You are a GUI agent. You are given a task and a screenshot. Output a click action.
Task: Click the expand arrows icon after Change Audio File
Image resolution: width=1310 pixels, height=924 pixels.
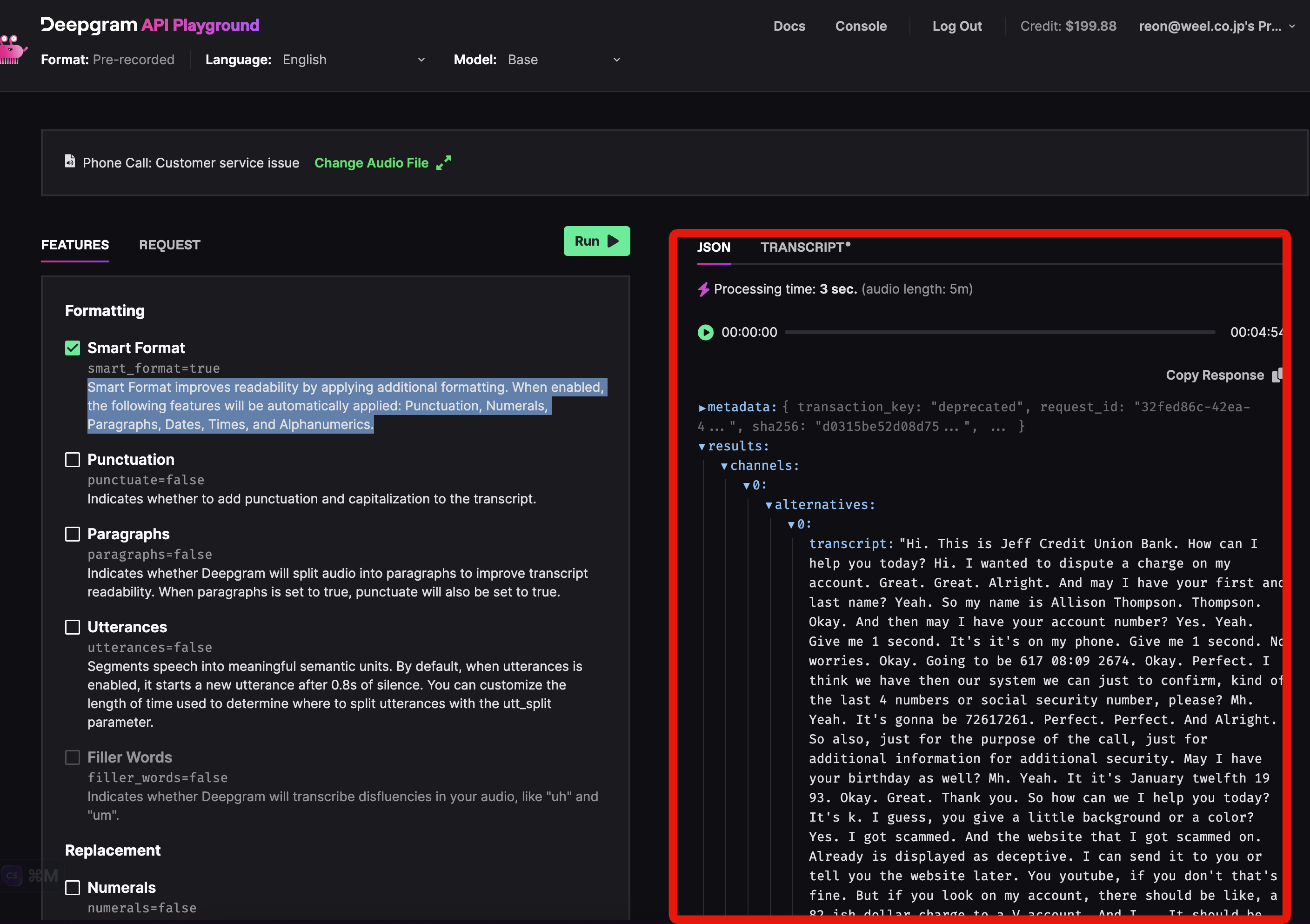tap(443, 163)
